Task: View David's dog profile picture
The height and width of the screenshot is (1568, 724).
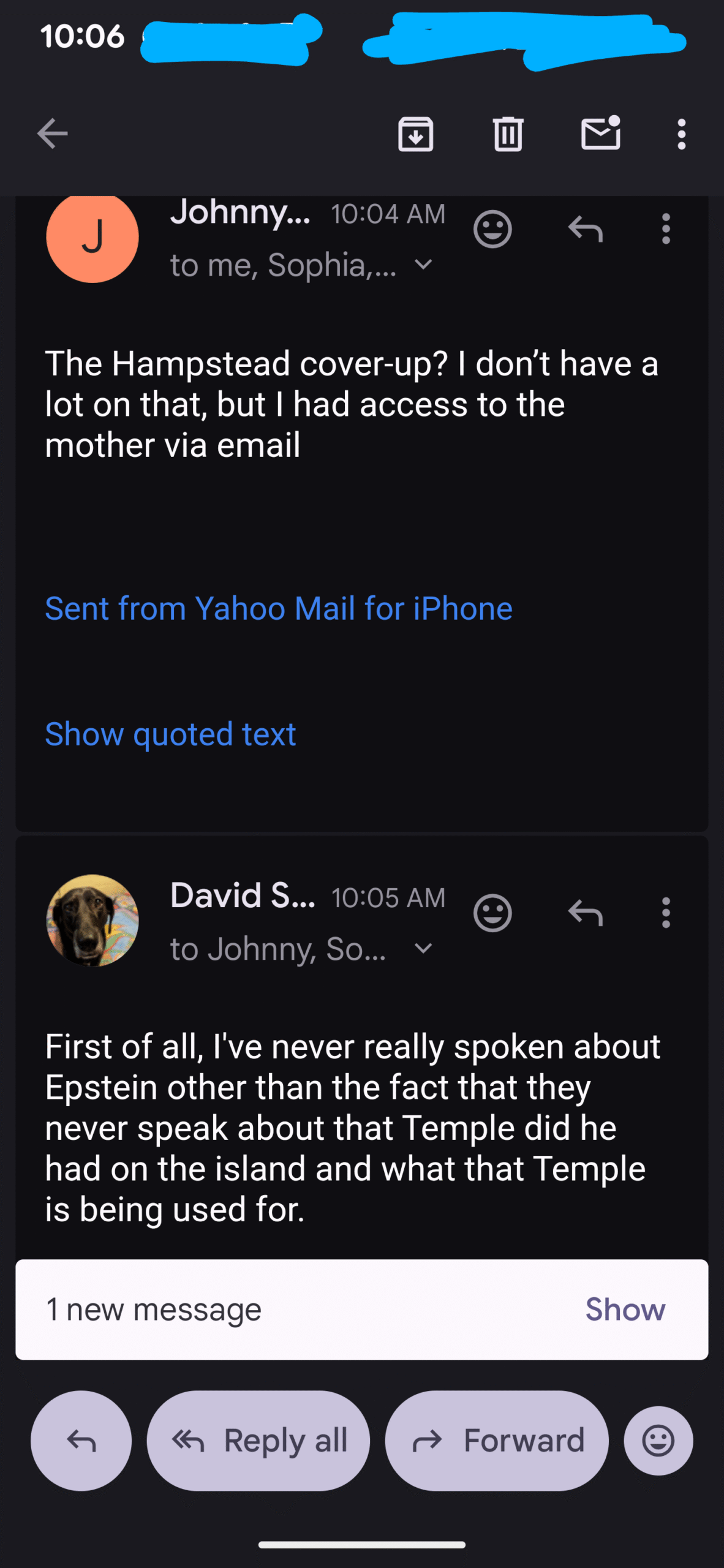Action: coord(92,920)
